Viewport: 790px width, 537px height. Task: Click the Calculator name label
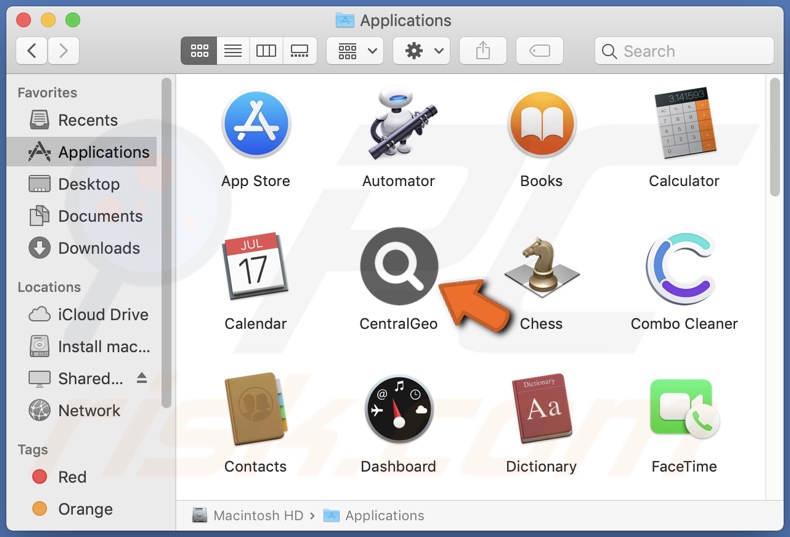(684, 181)
